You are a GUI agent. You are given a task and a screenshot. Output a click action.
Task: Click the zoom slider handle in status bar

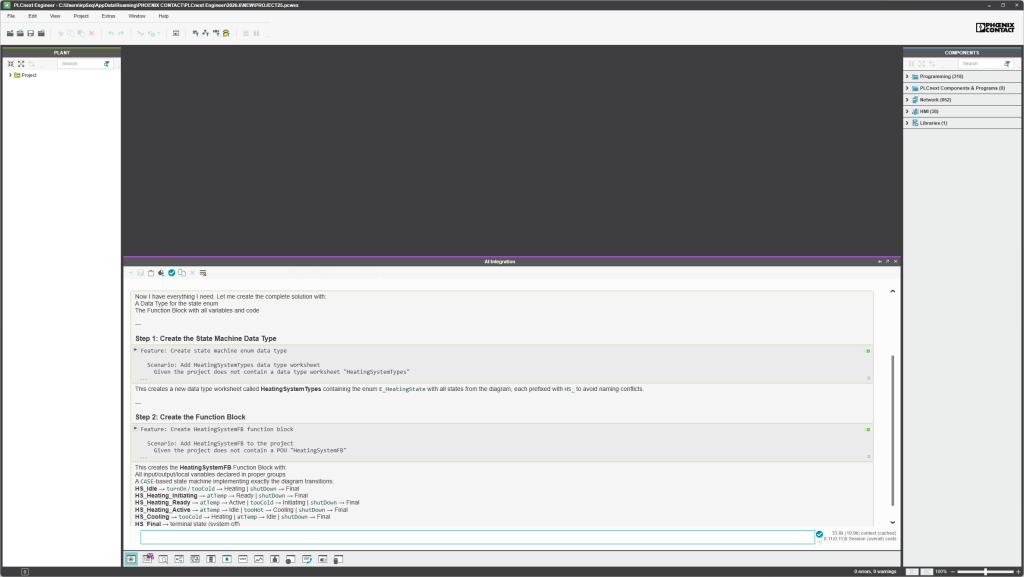[985, 572]
